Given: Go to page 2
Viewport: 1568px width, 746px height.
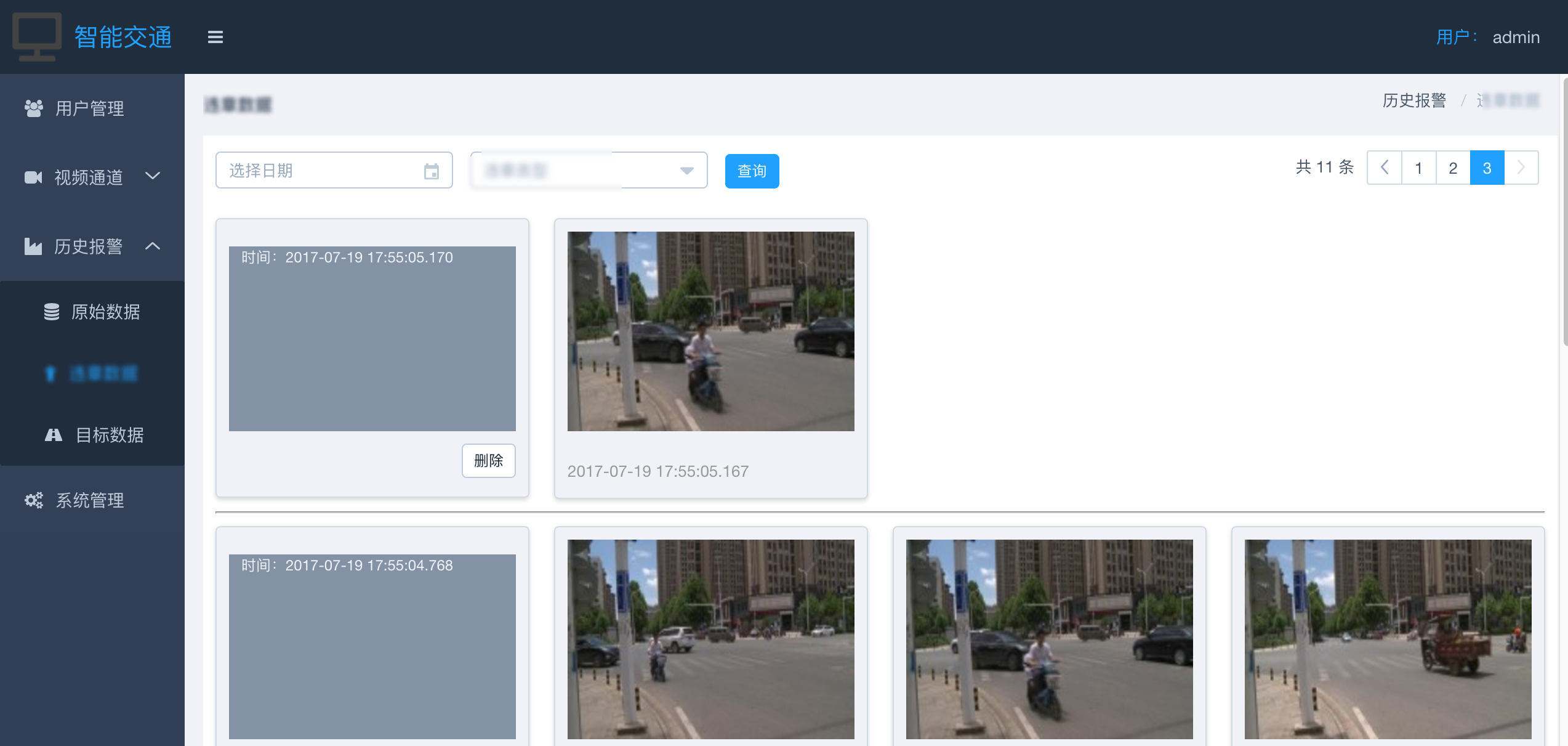Looking at the screenshot, I should [x=1453, y=168].
